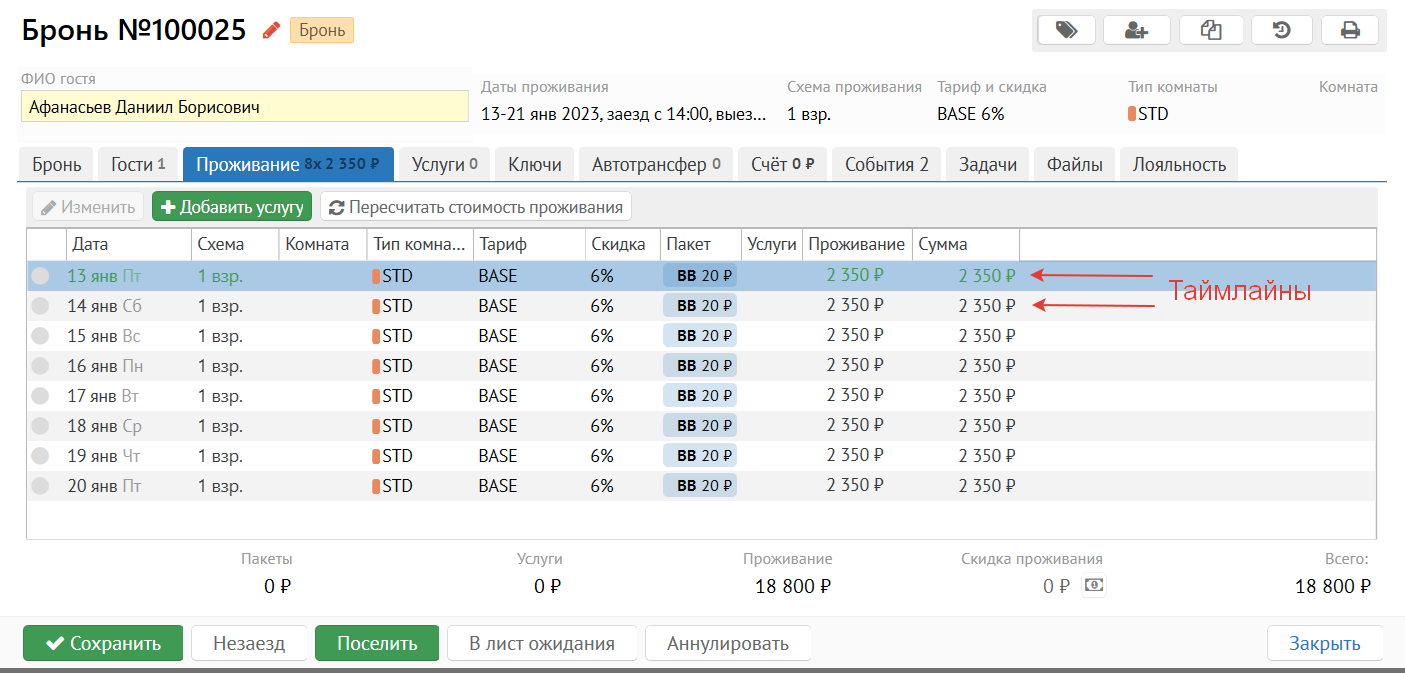Switch to the Гости tab

pos(138,165)
